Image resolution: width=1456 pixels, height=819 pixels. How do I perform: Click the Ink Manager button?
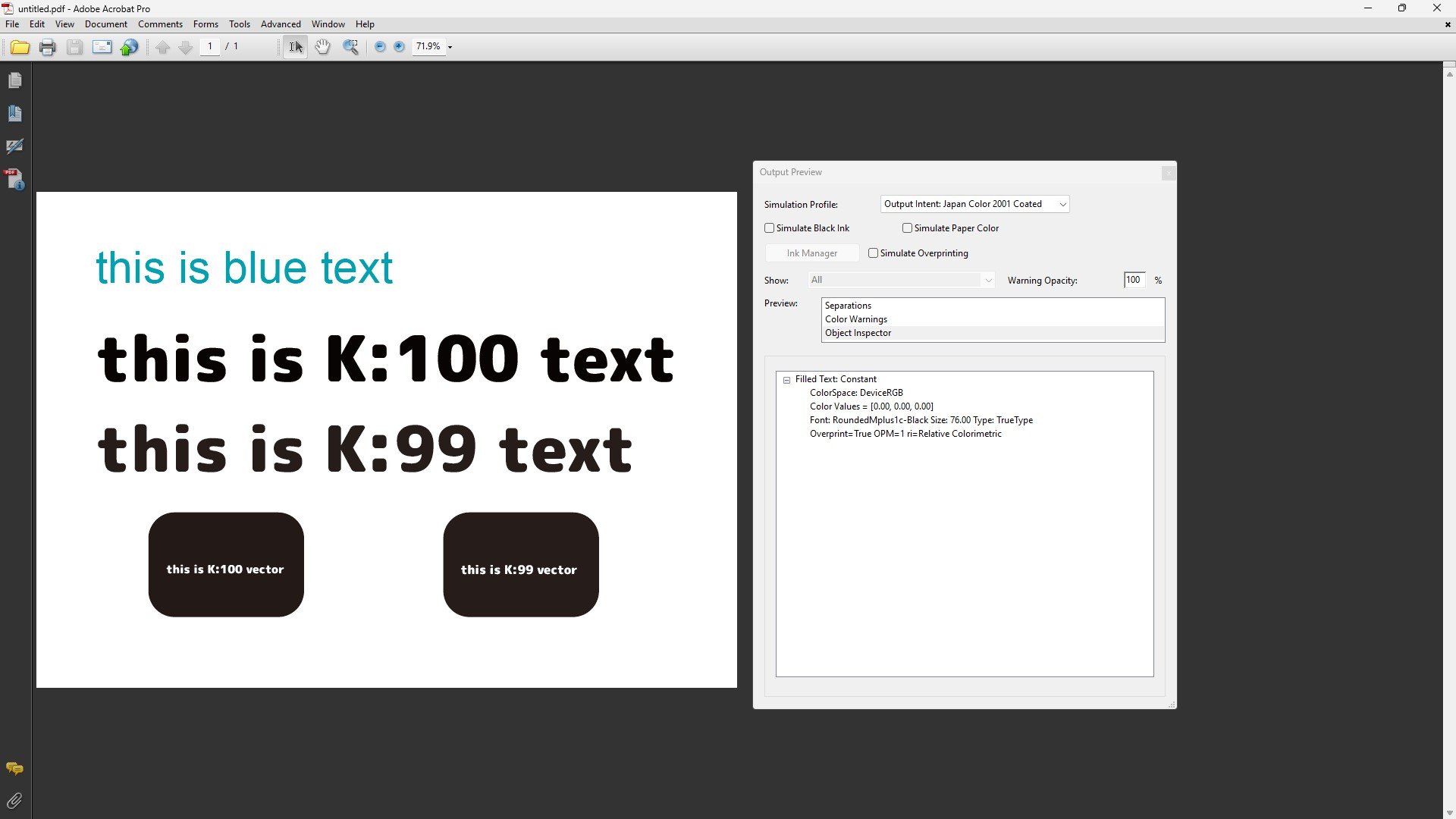pyautogui.click(x=811, y=253)
